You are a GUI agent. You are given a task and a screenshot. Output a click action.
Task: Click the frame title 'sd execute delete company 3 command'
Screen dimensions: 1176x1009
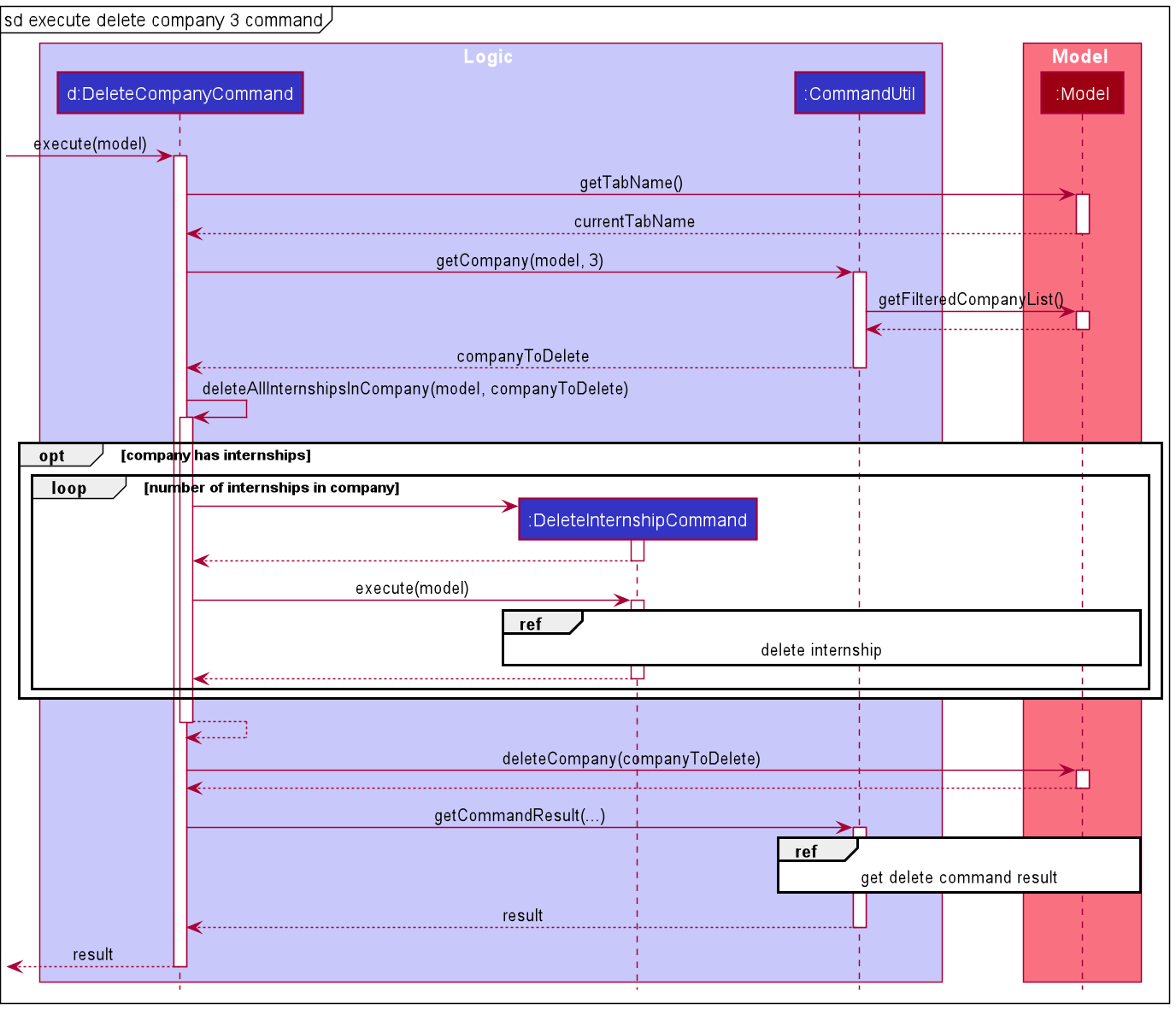(163, 20)
